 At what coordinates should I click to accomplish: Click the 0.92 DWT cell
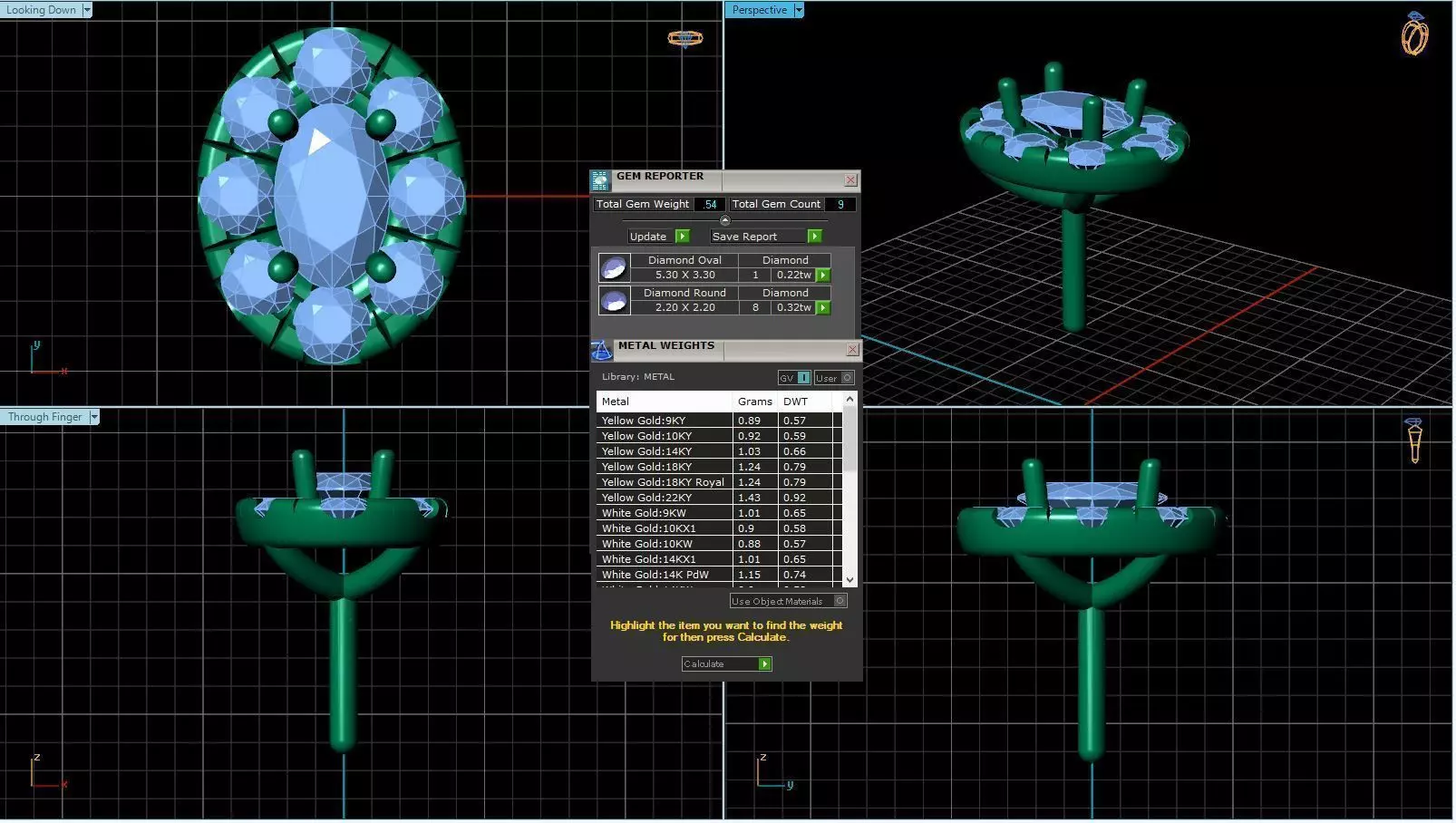805,498
